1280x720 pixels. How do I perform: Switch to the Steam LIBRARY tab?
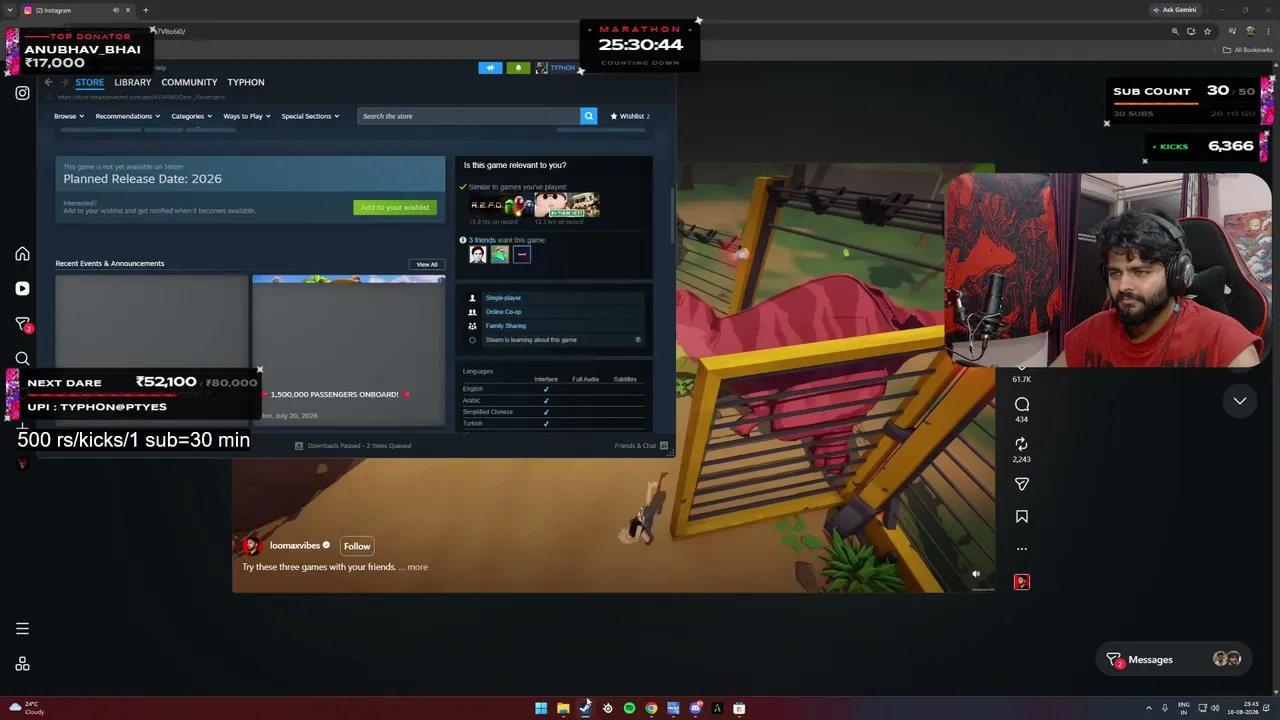pos(133,82)
